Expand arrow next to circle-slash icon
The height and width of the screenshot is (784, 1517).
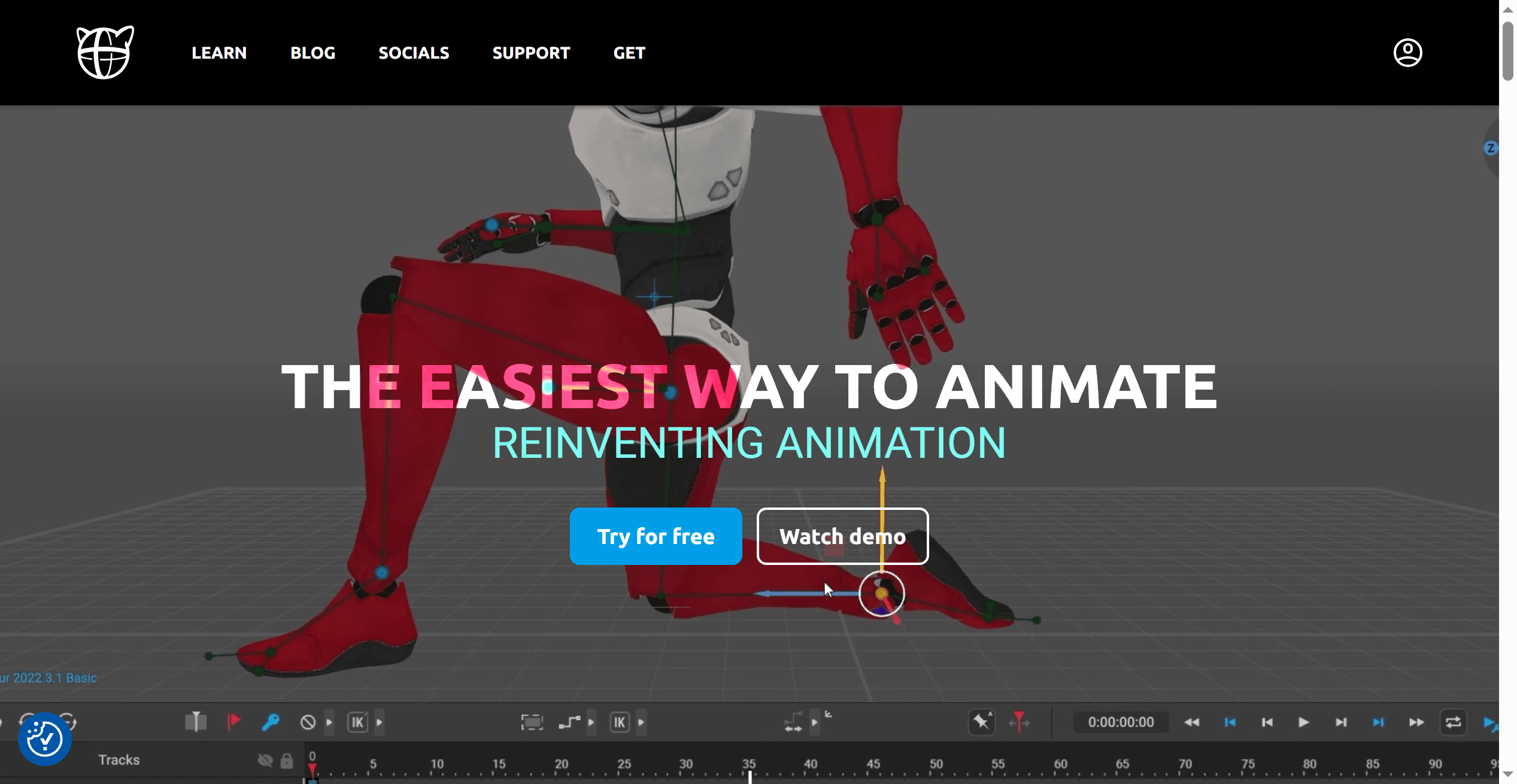point(329,722)
